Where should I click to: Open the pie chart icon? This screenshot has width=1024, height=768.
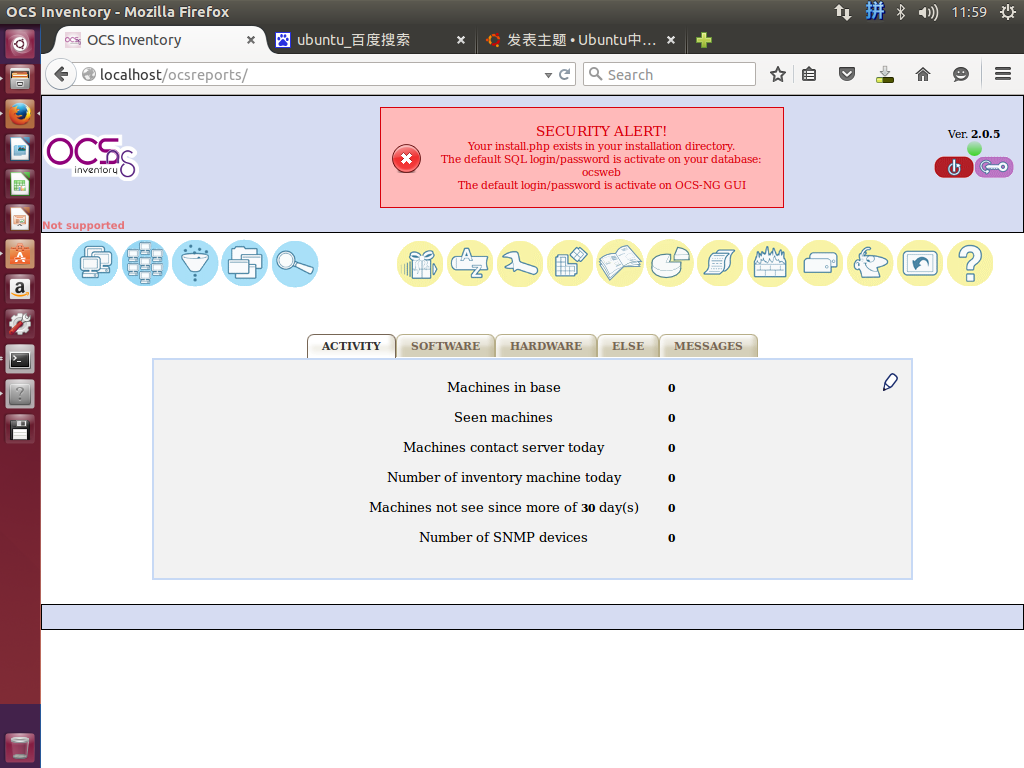pos(670,263)
